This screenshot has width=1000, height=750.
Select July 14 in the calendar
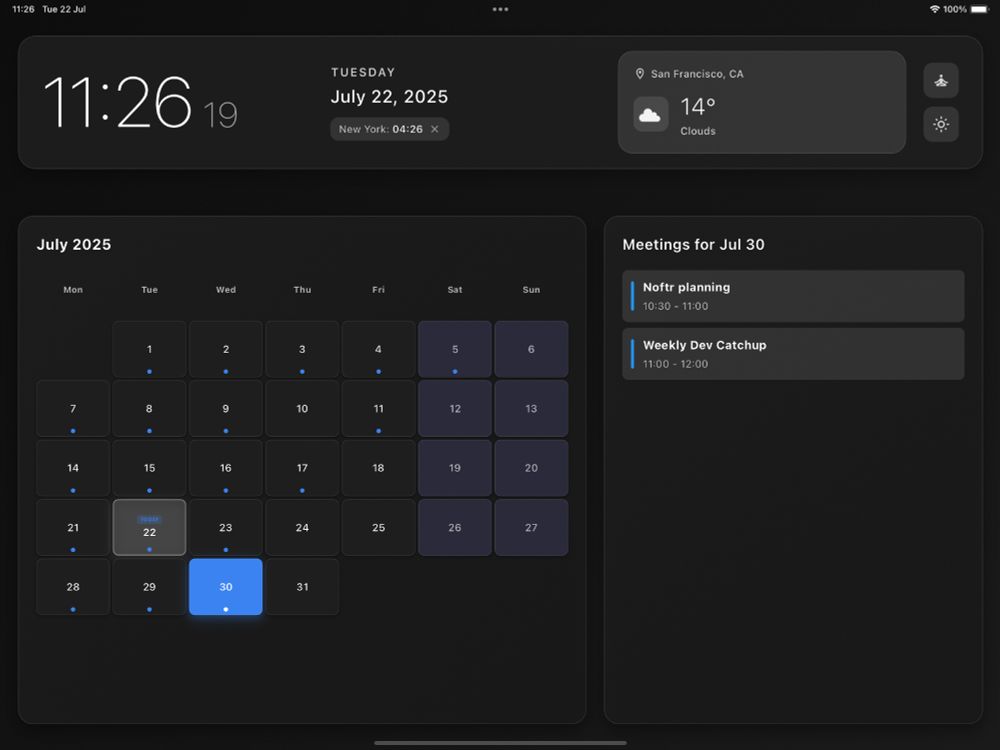click(x=73, y=467)
